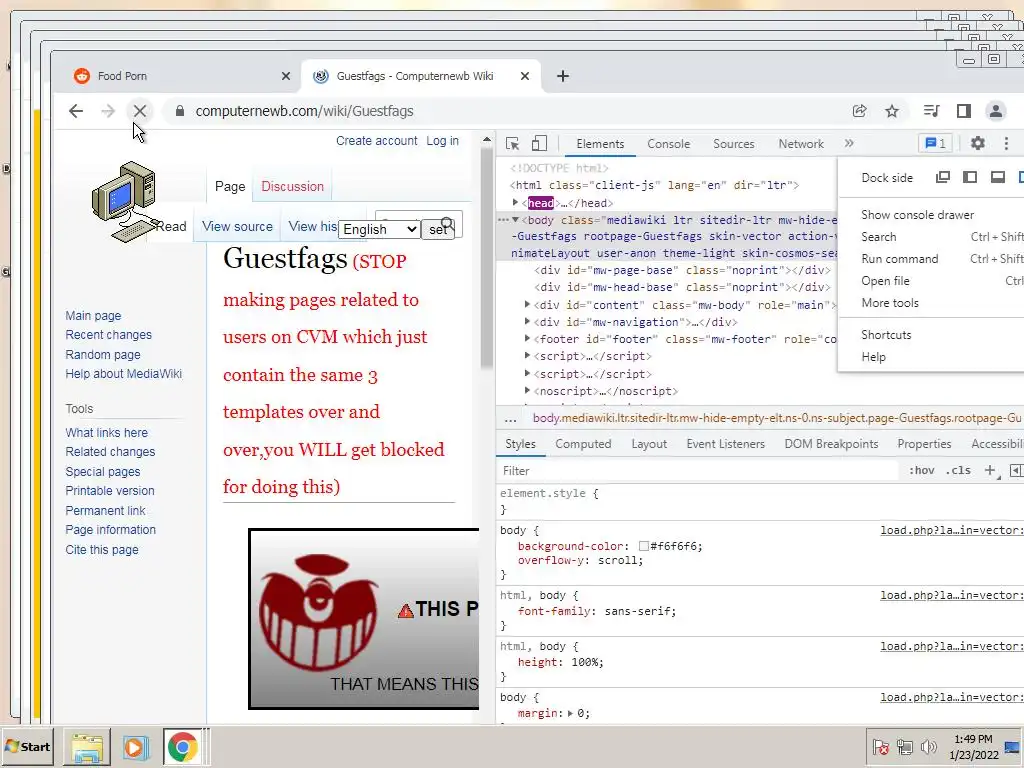Toggle computed styles sidebar pane icon

(1016, 470)
